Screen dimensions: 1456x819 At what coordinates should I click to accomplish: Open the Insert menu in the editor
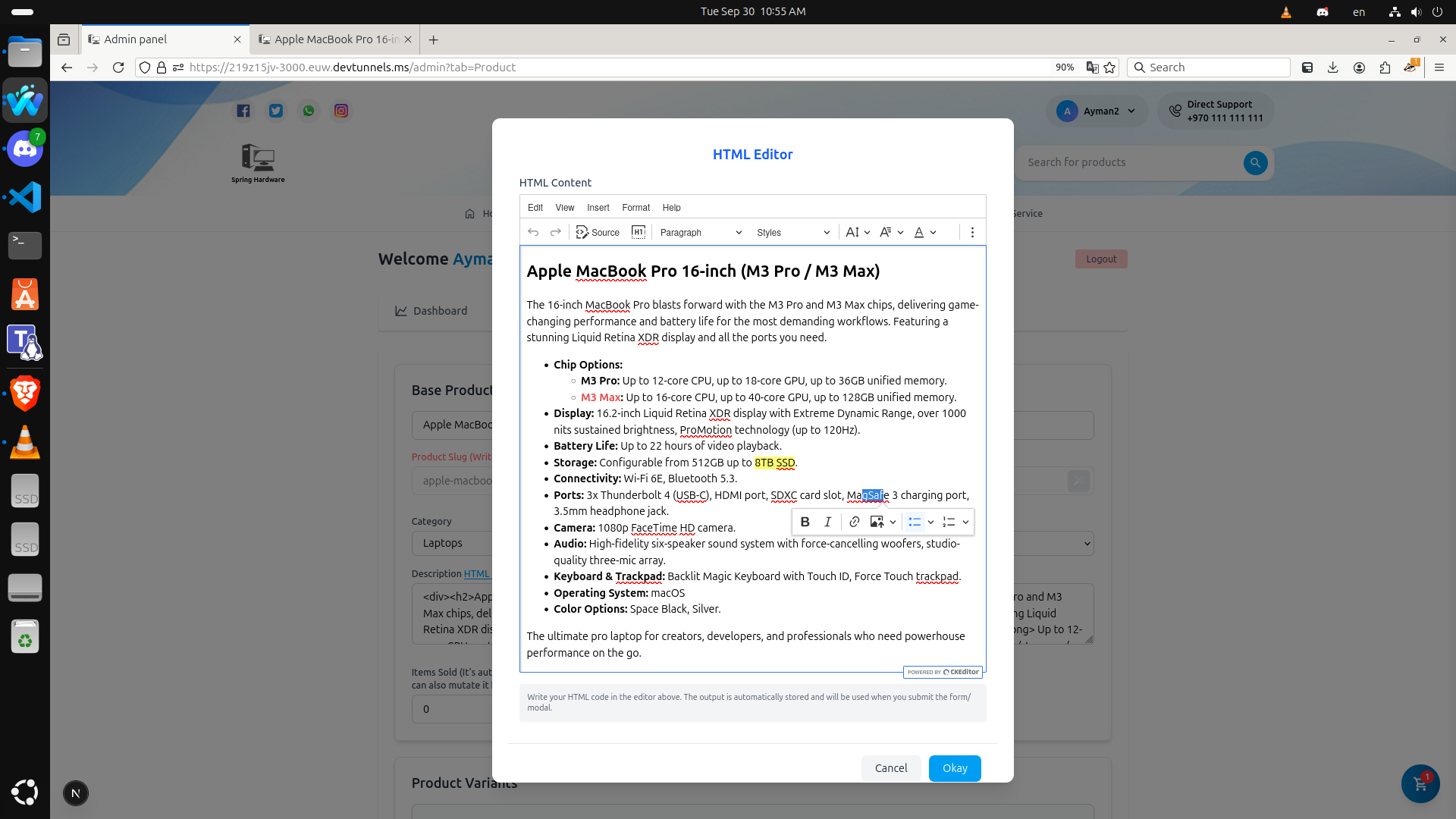[598, 207]
